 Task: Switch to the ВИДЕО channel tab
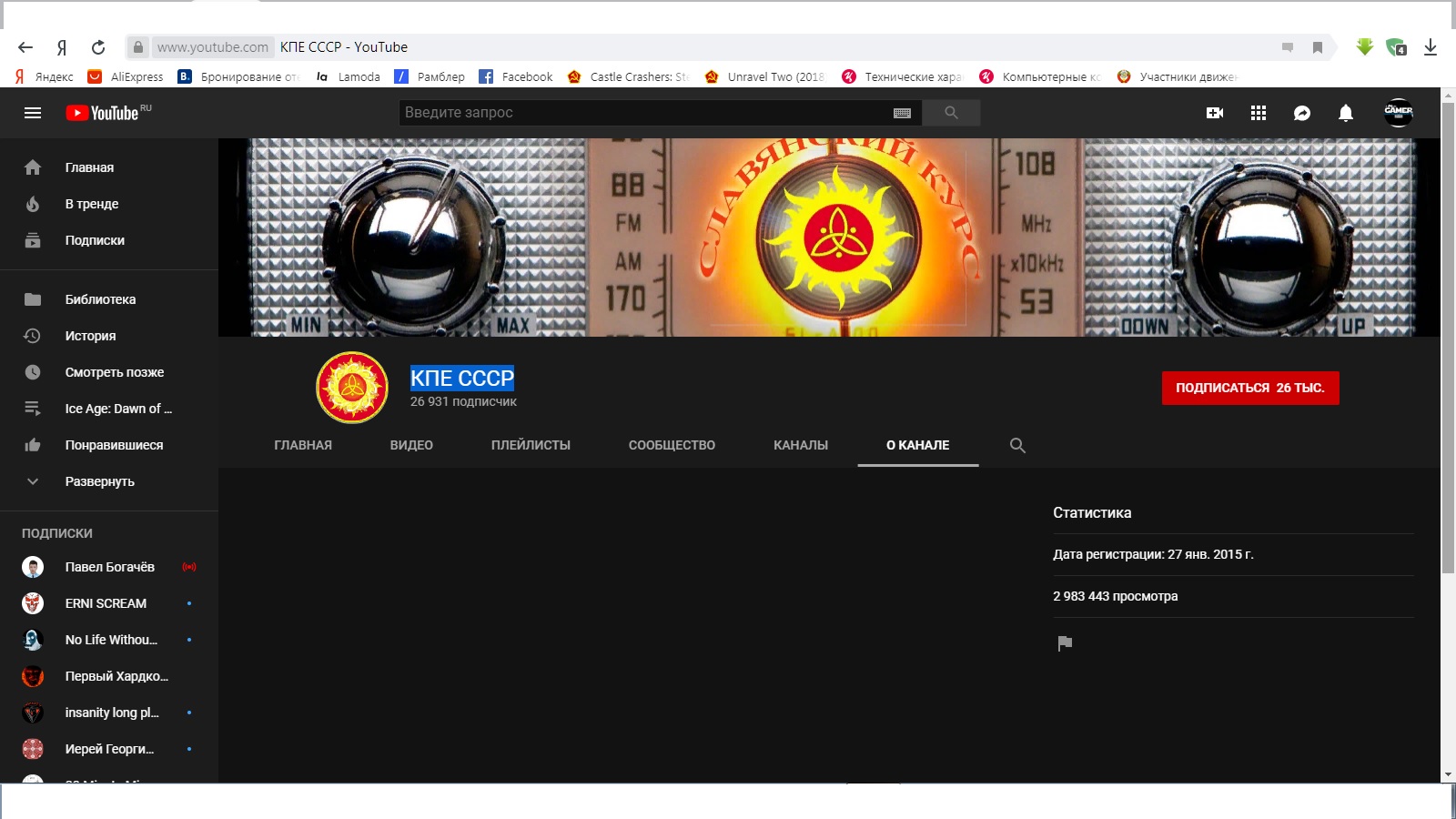(411, 445)
